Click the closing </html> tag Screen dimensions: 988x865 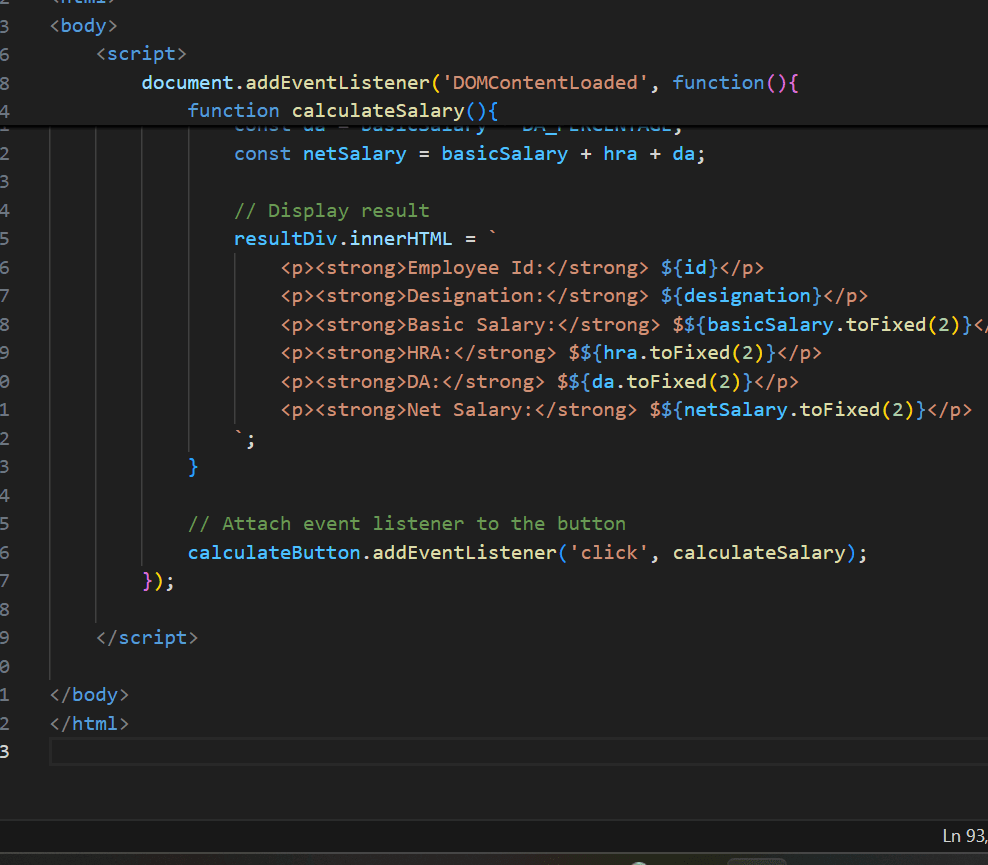pyautogui.click(x=89, y=723)
